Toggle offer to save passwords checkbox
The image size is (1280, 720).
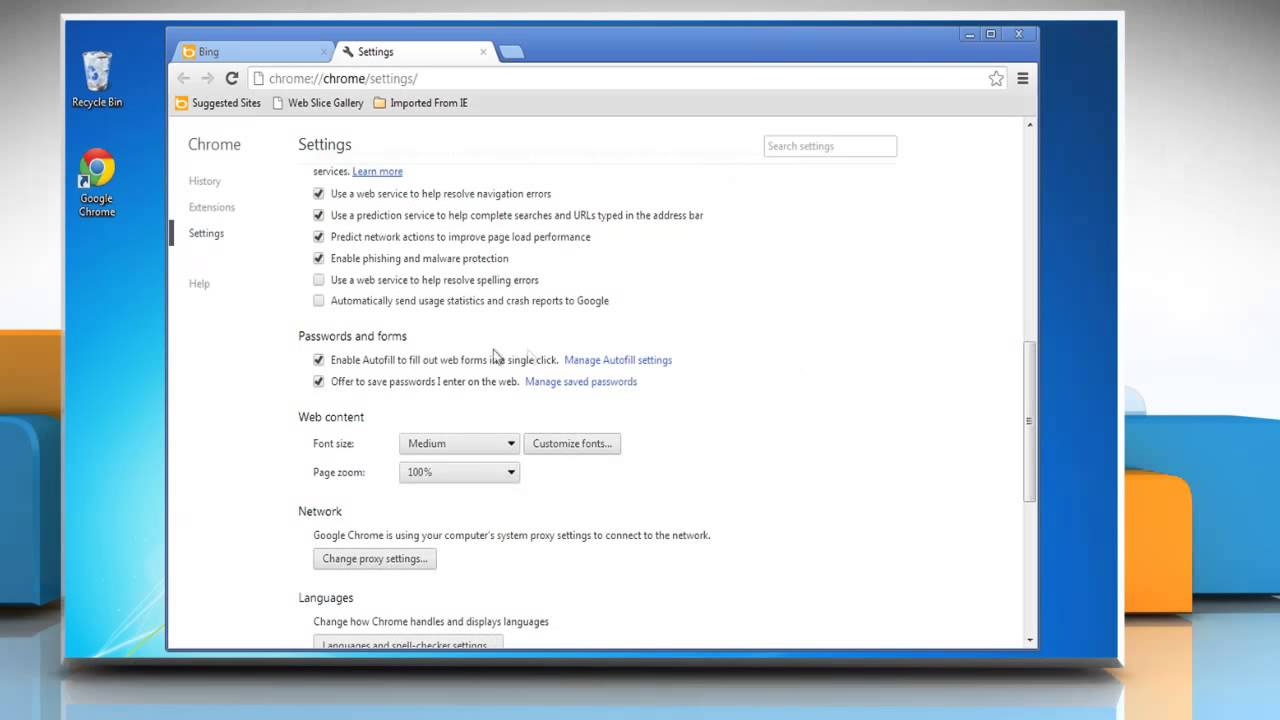click(319, 381)
